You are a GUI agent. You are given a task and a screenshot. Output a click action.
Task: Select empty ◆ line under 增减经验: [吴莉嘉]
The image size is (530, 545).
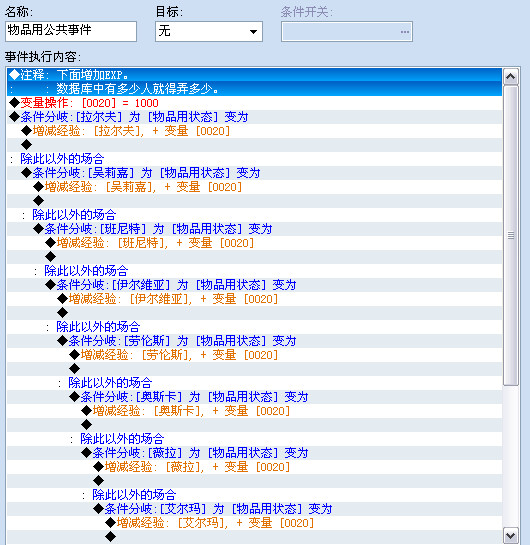tap(255, 201)
